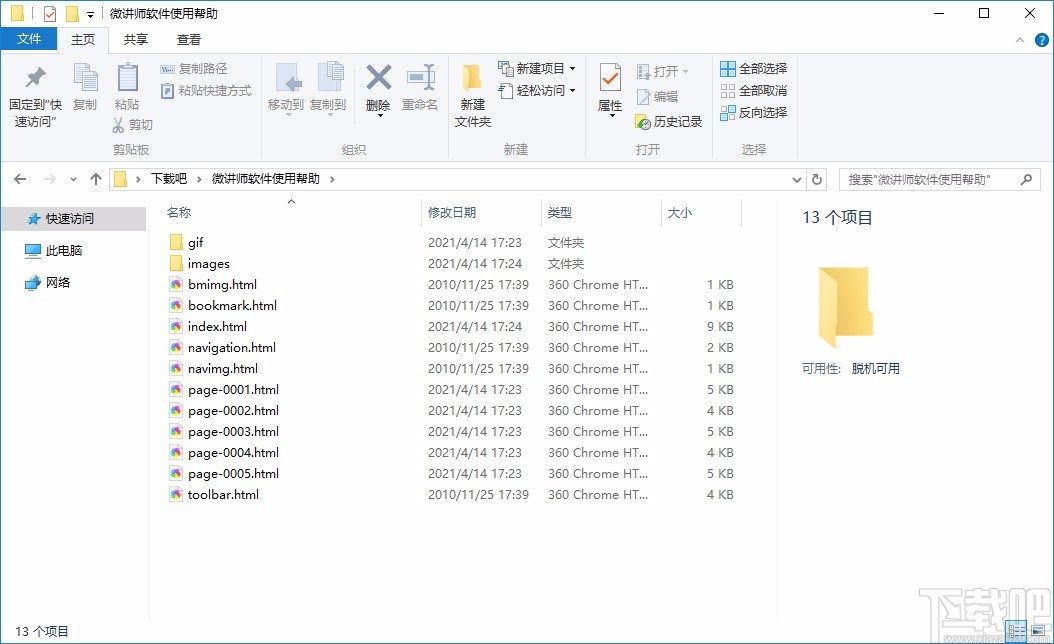Refresh the folder with the refresh icon
1054x644 pixels.
(817, 179)
